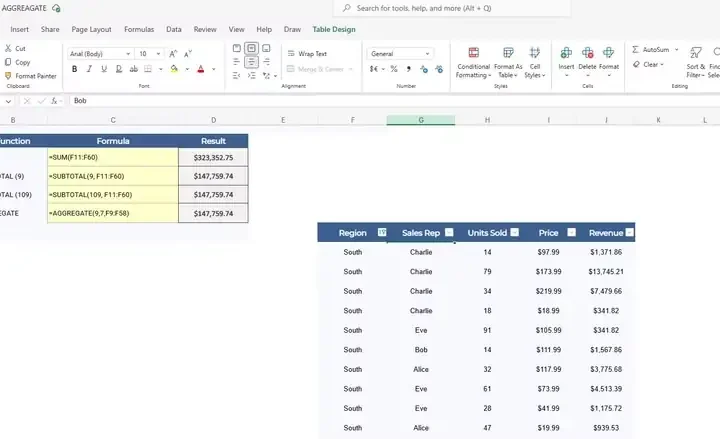Open Conditional Formatting menu
The image size is (720, 439).
pos(473,62)
